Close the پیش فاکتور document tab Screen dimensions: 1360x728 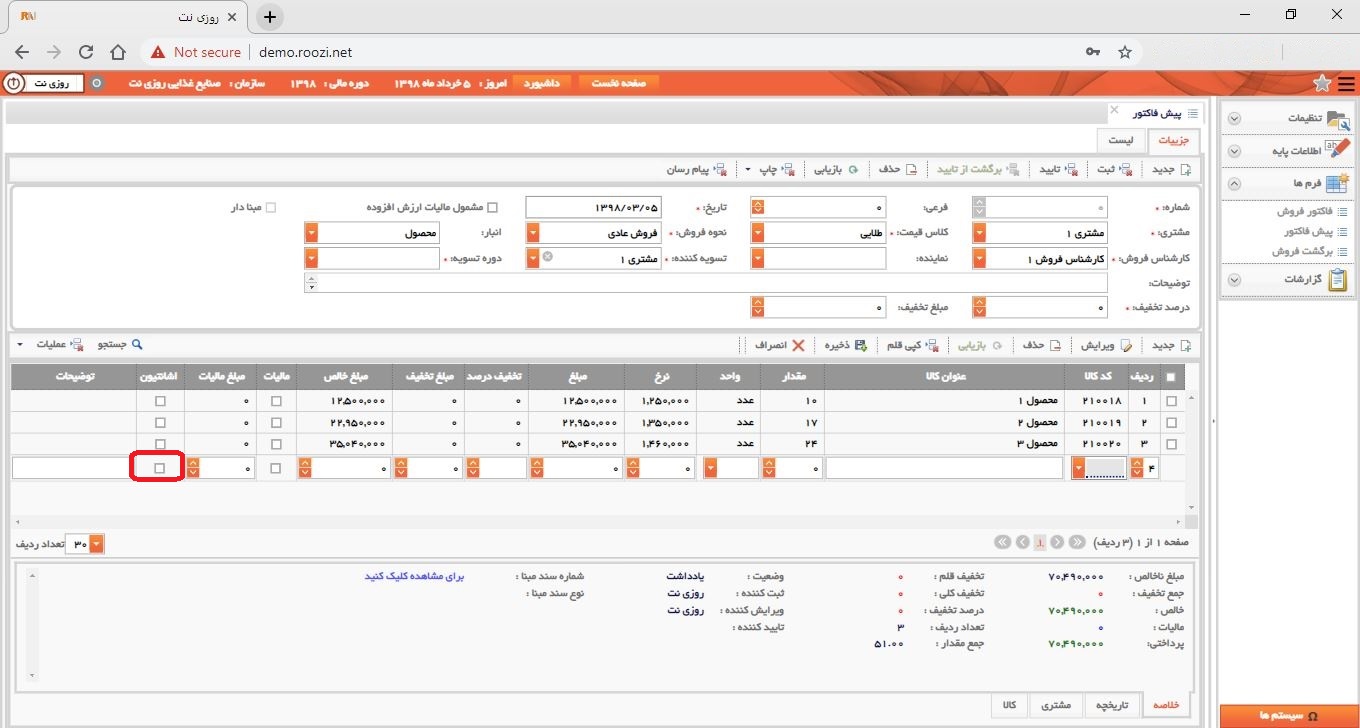pyautogui.click(x=1114, y=109)
